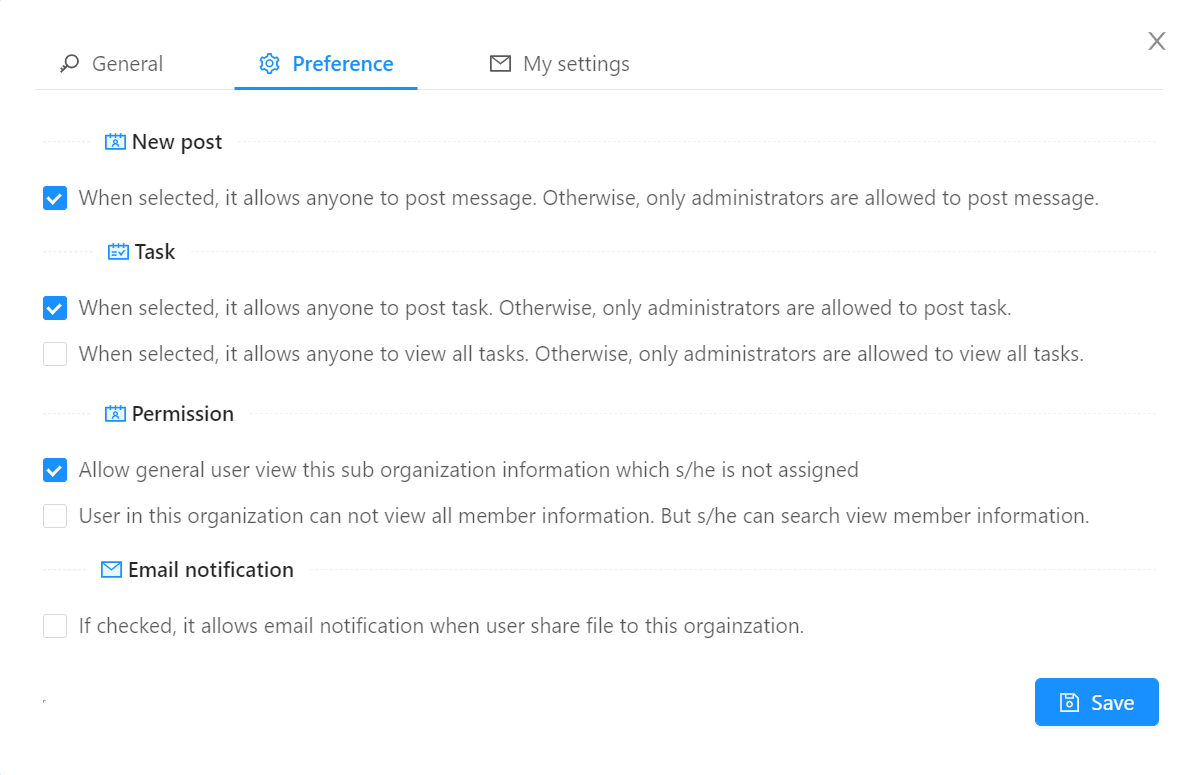This screenshot has height=775, width=1197.
Task: Click the magnifier icon beside General
Action: [x=69, y=63]
